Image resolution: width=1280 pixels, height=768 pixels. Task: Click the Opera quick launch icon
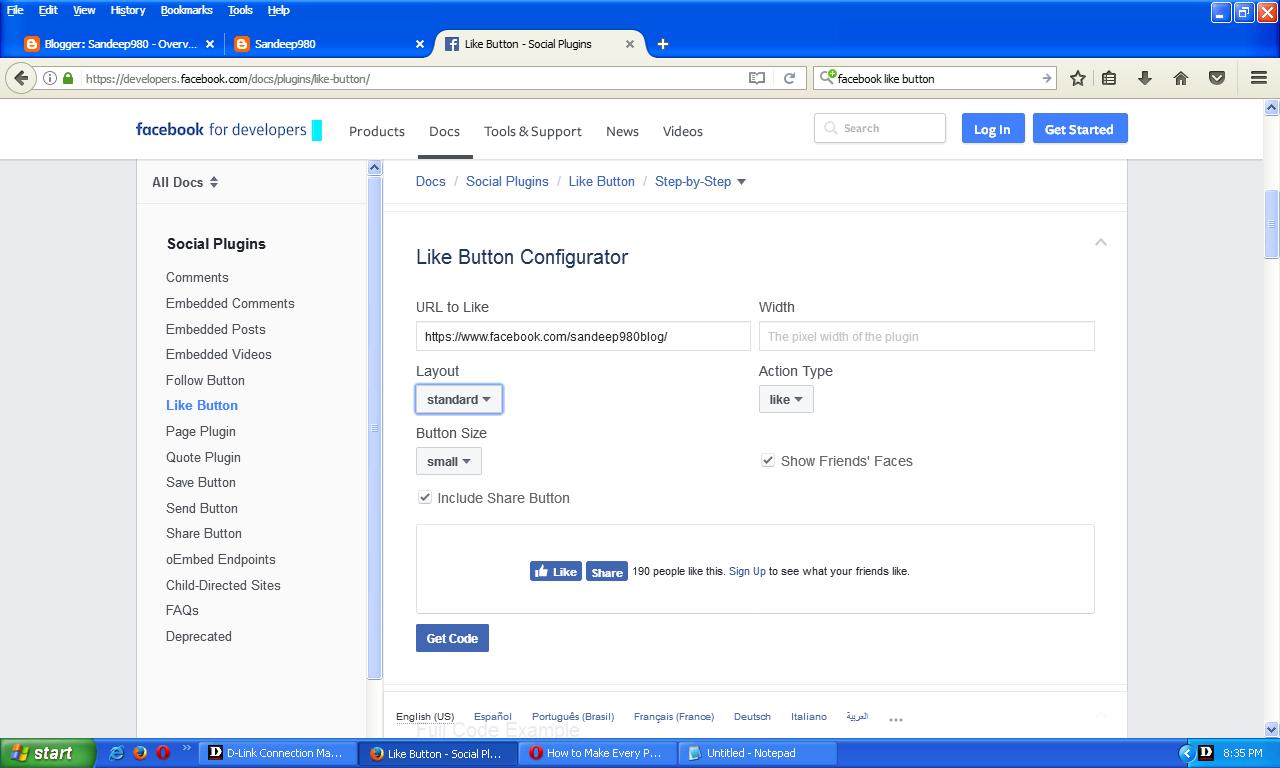pos(163,753)
